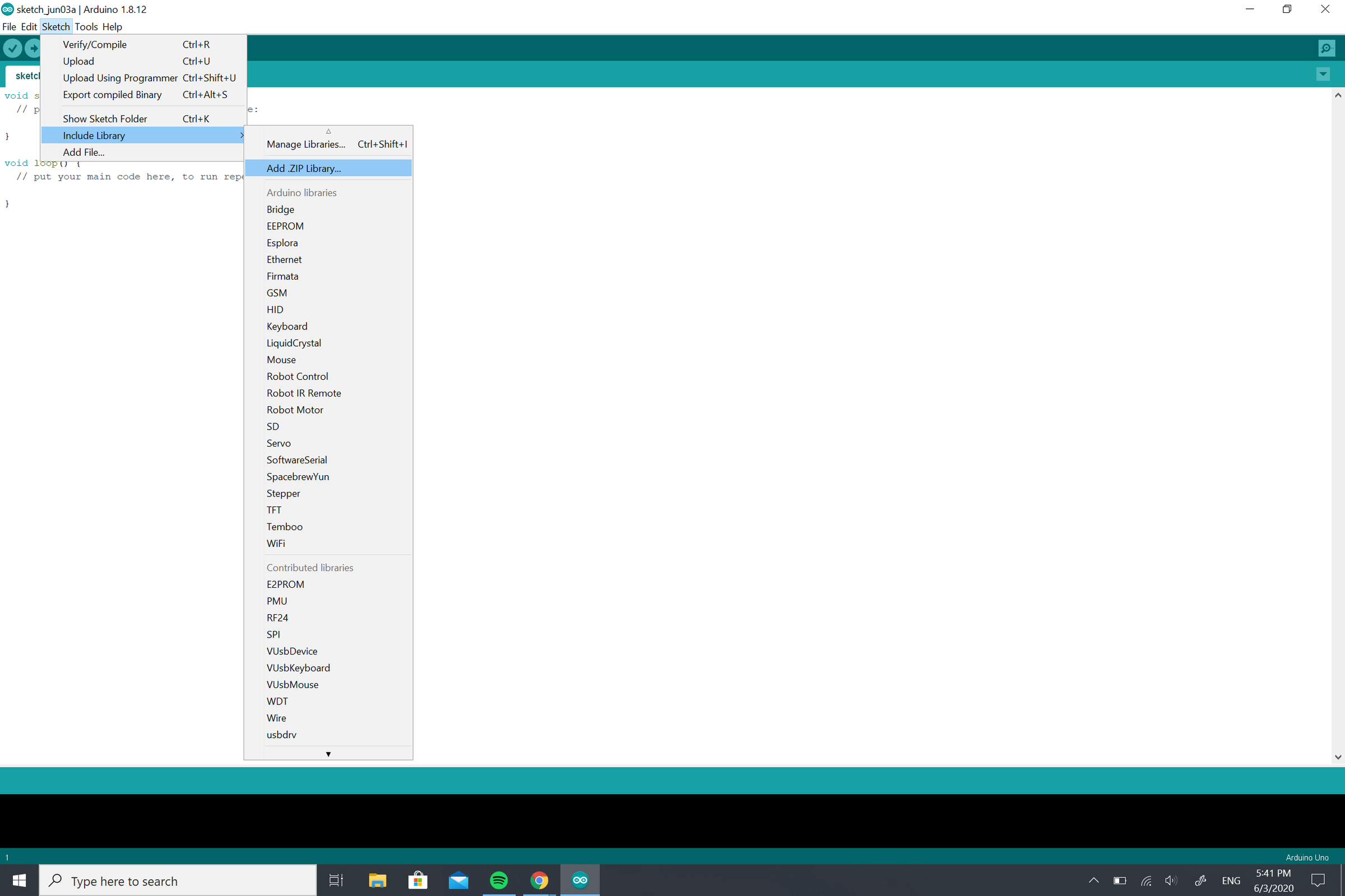Open the Arduino icon in taskbar
This screenshot has height=896, width=1345.
(579, 880)
